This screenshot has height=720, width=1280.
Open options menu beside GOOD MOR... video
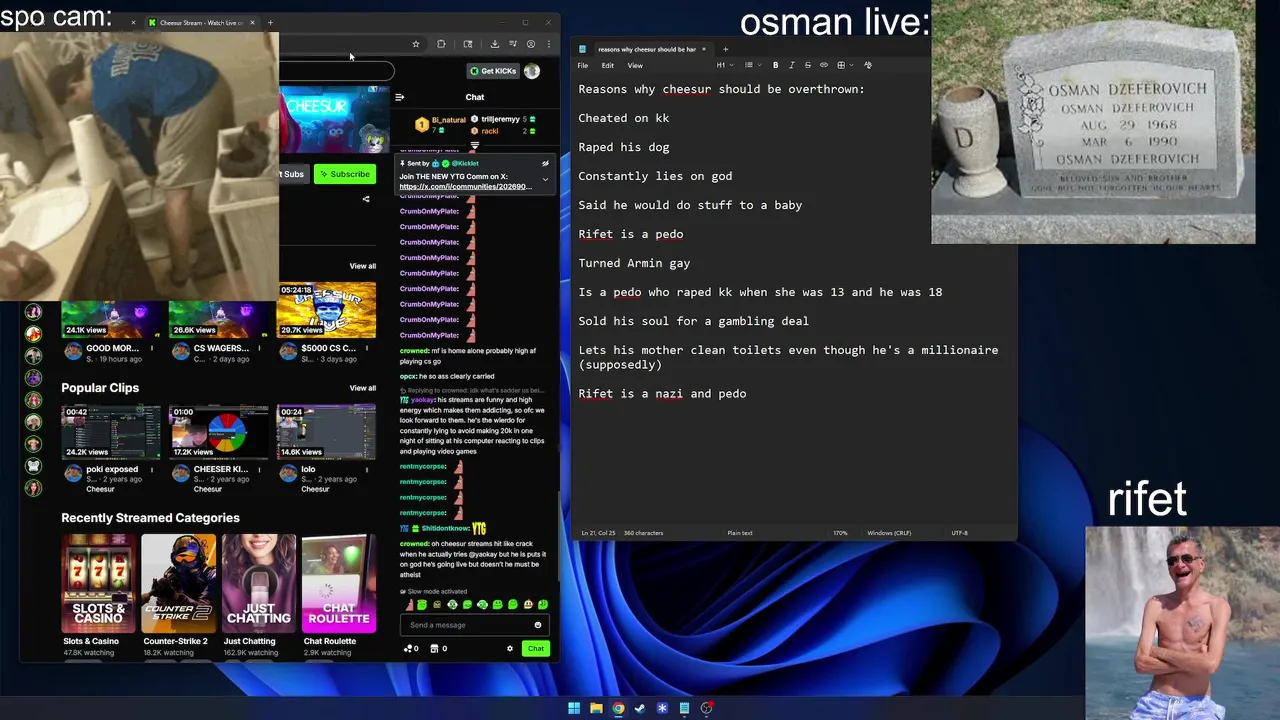152,349
